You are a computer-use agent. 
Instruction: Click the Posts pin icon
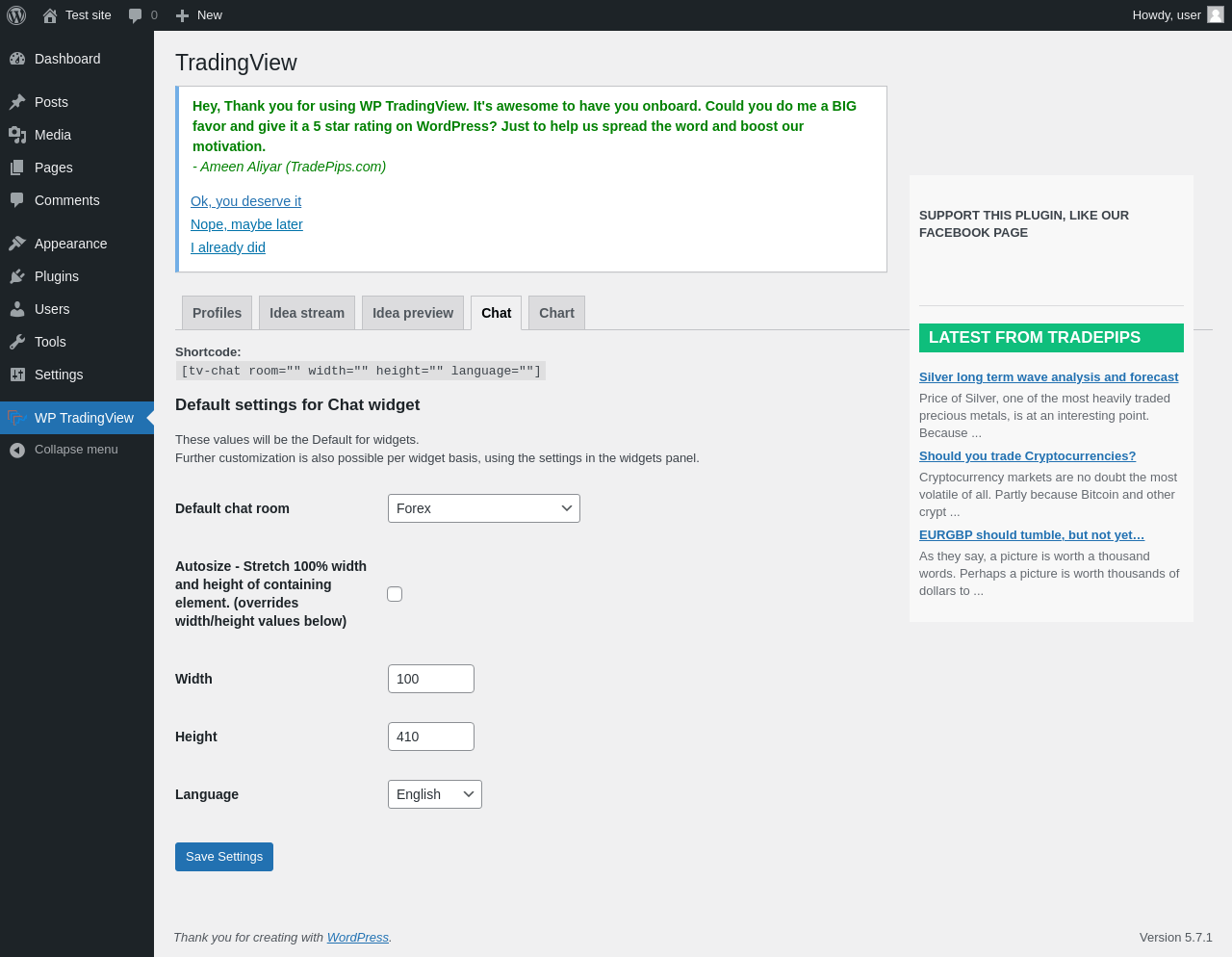pos(17,102)
